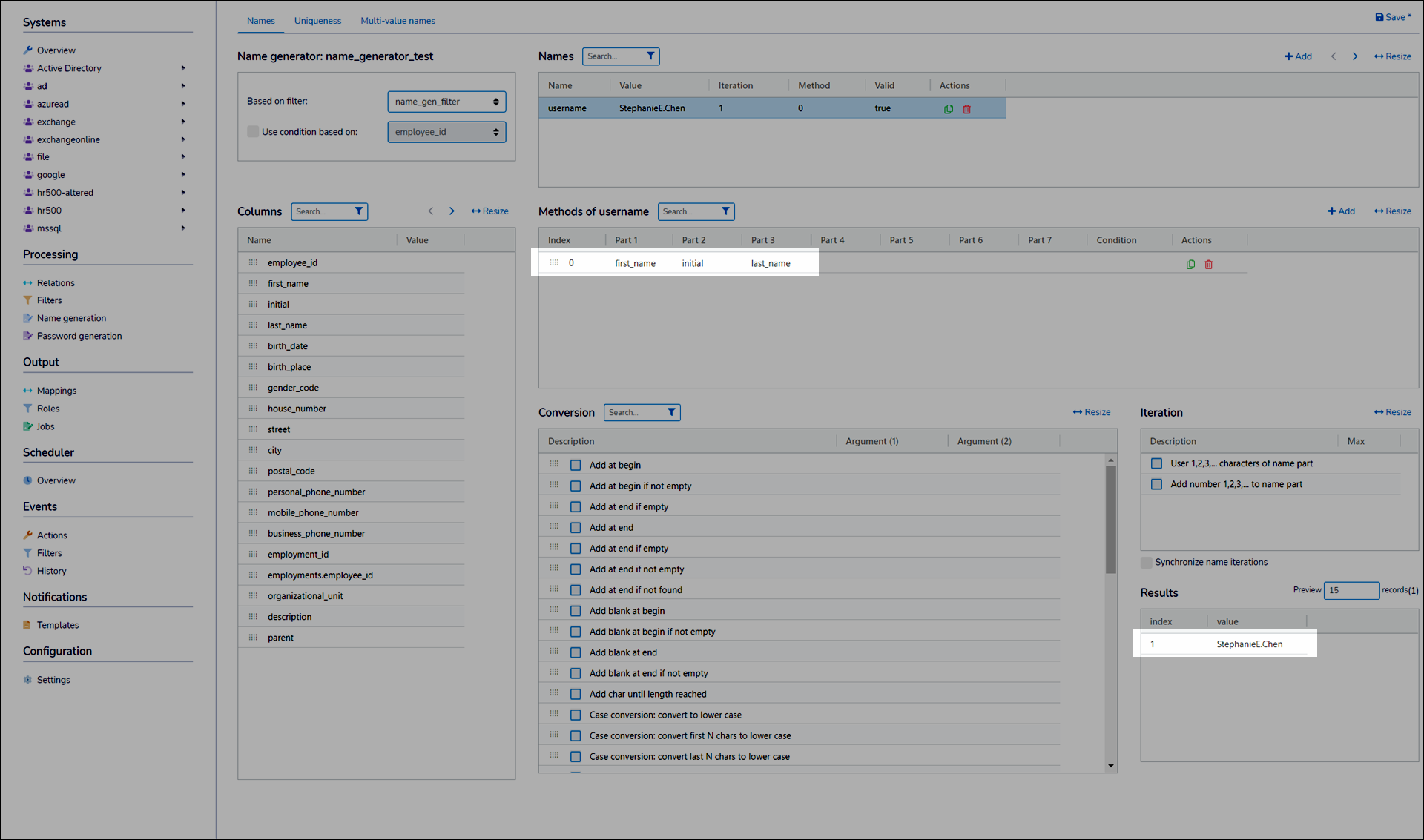The height and width of the screenshot is (840, 1424).
Task: Open Systems Overview wrench item
Action: tap(49, 50)
